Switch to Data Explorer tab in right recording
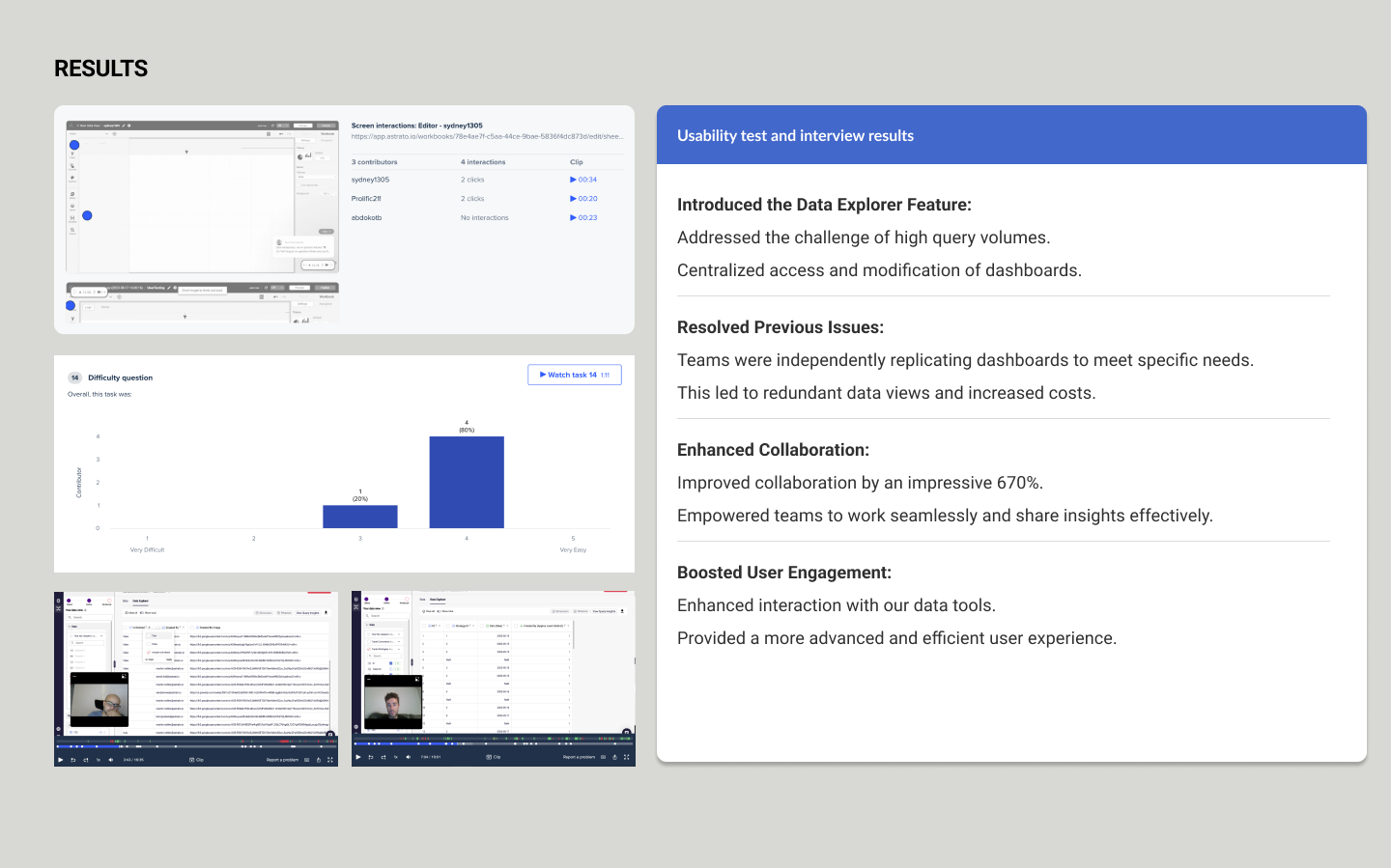Image resolution: width=1391 pixels, height=868 pixels. (438, 600)
